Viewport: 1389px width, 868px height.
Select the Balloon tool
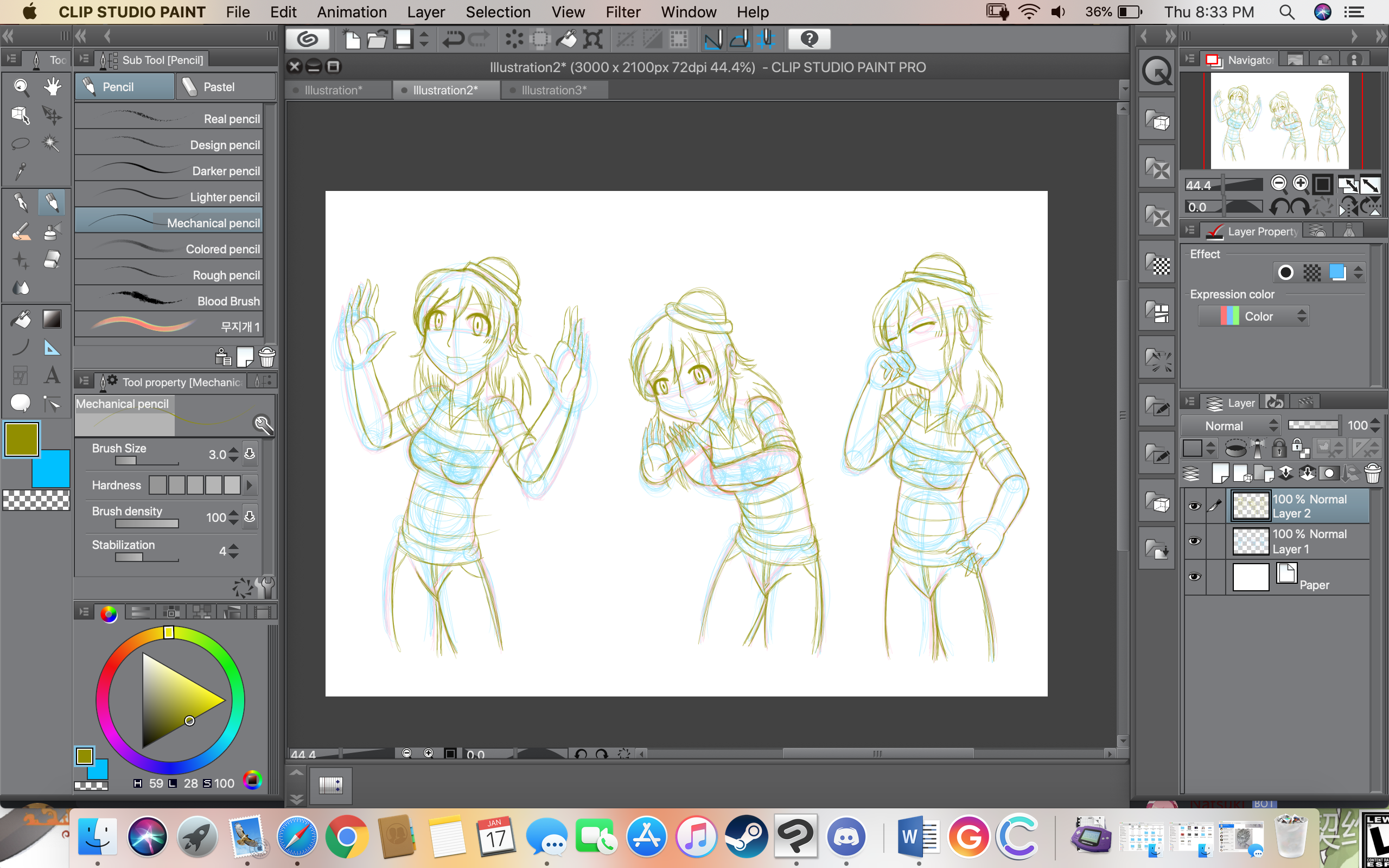pos(21,404)
